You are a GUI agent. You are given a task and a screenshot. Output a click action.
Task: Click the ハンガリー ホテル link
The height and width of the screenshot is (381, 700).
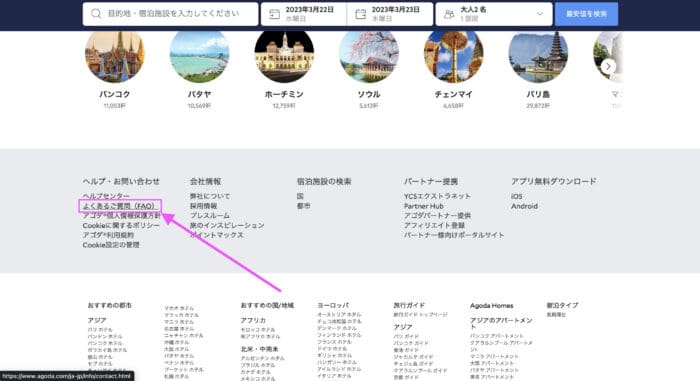pos(337,362)
